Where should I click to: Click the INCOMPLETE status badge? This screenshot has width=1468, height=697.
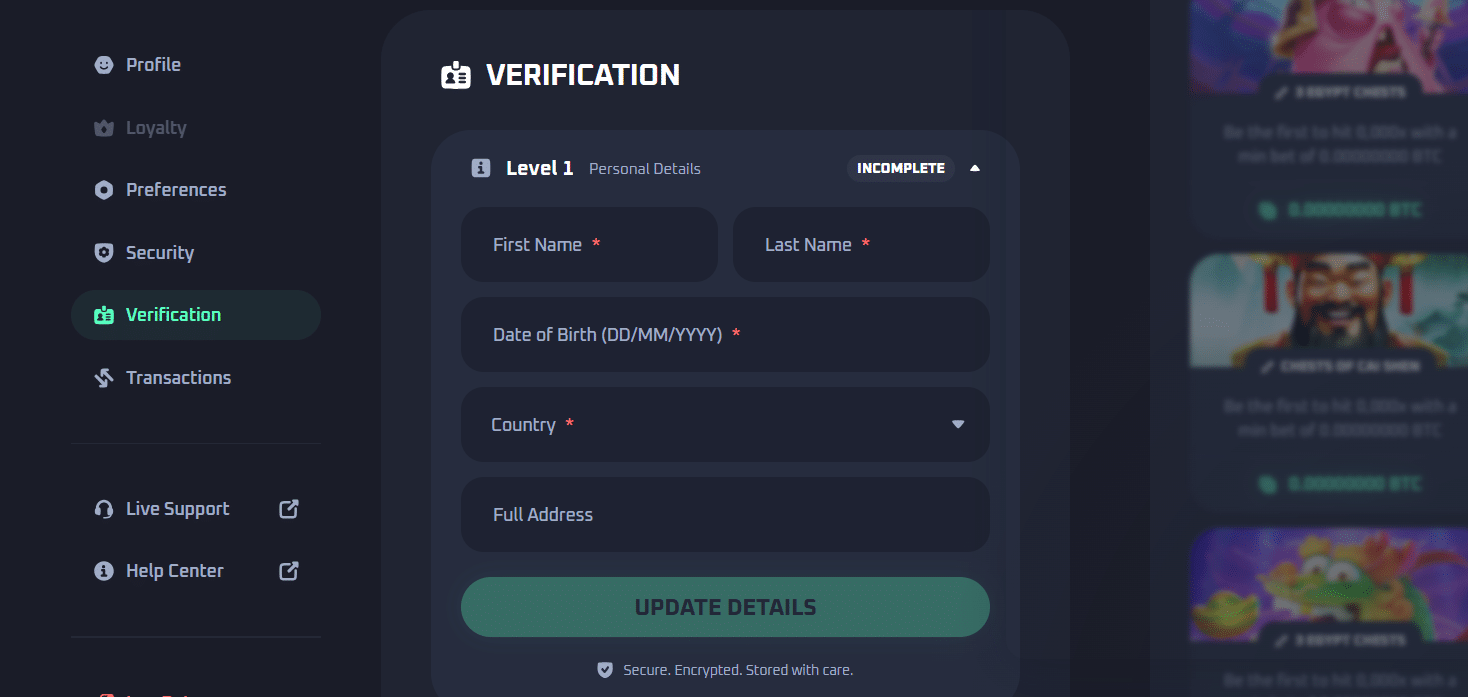900,168
